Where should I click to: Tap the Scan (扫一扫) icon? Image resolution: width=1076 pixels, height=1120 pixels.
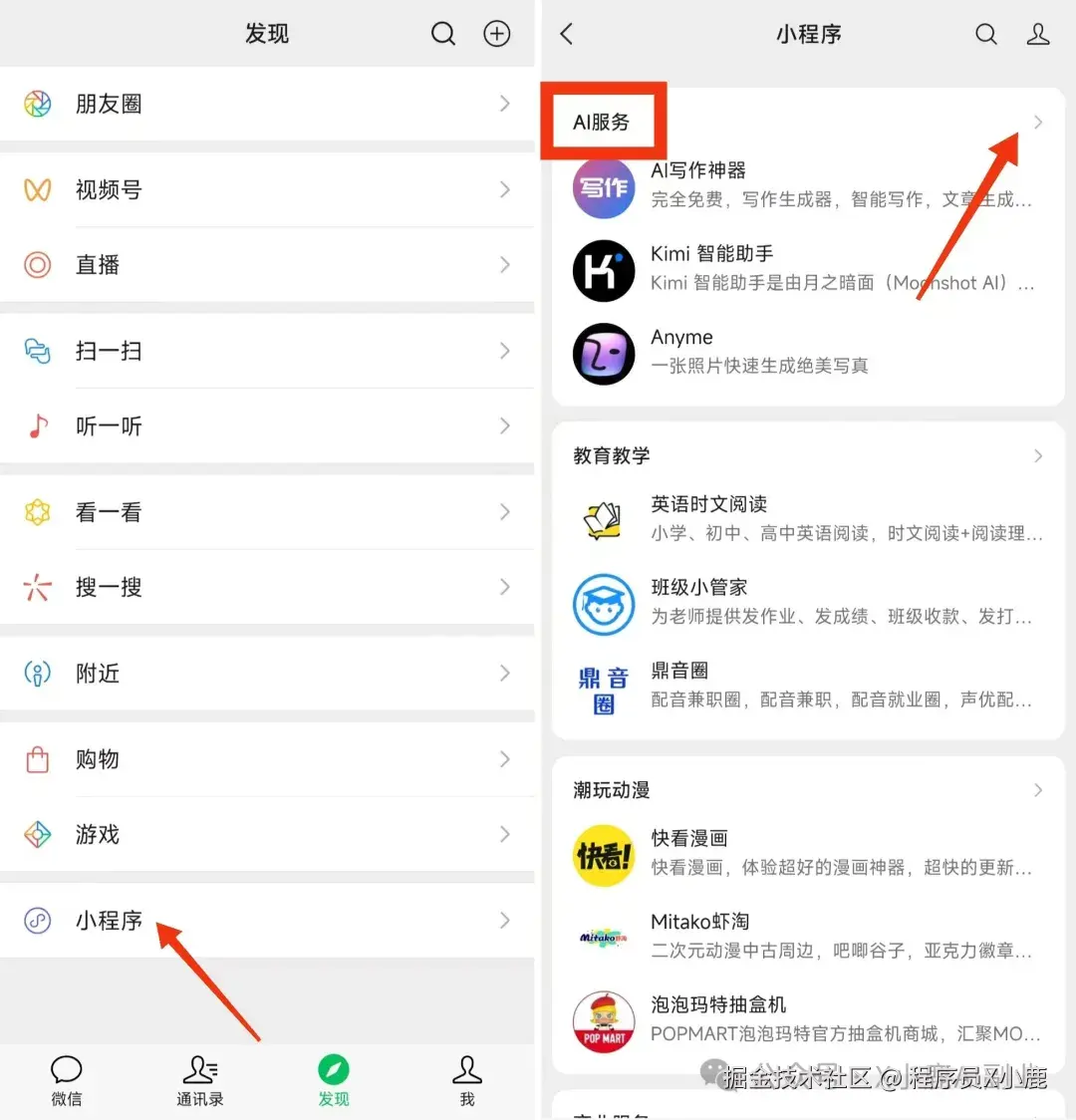tap(37, 351)
